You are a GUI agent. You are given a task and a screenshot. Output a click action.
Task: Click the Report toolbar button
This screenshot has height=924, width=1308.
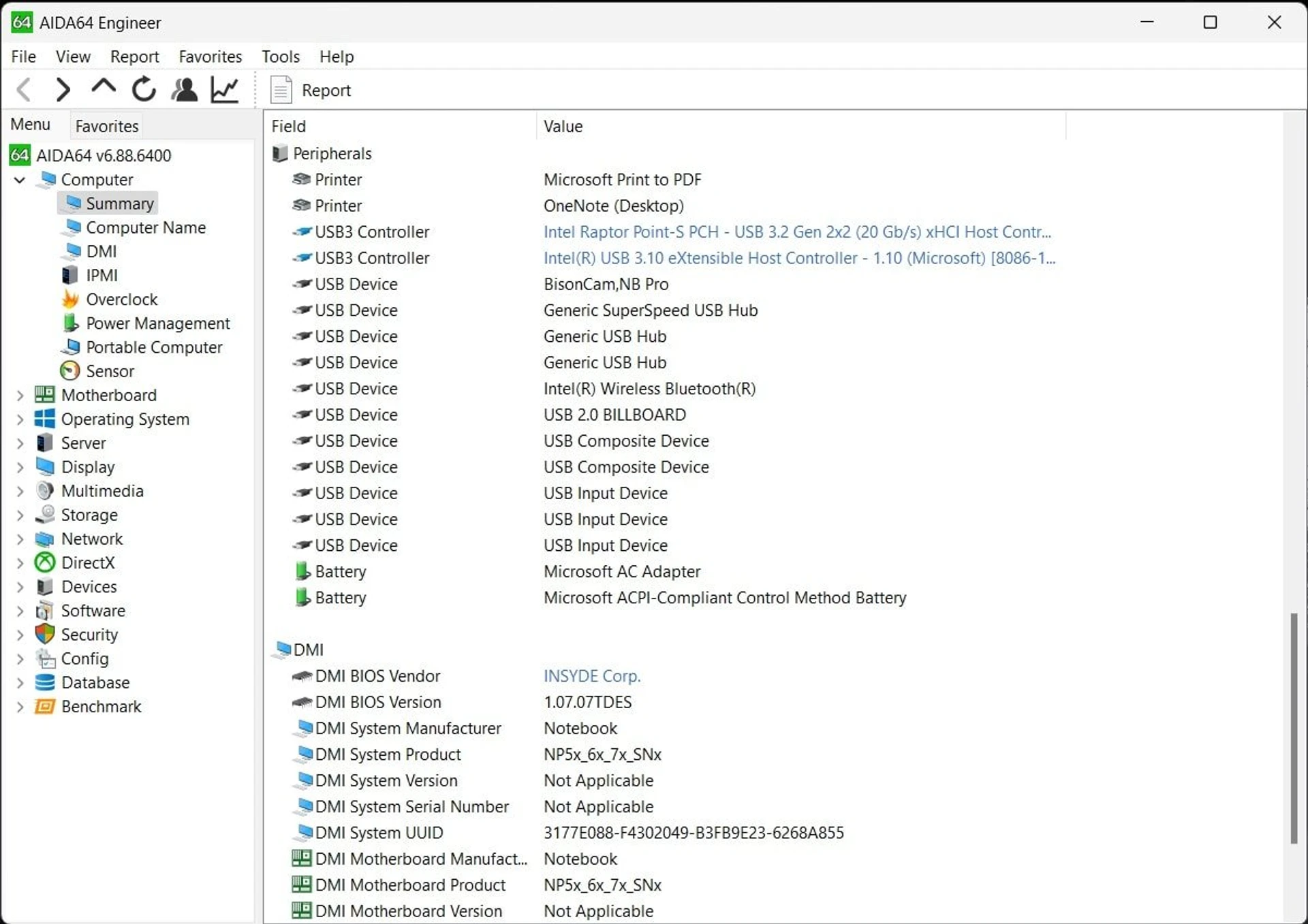311,90
